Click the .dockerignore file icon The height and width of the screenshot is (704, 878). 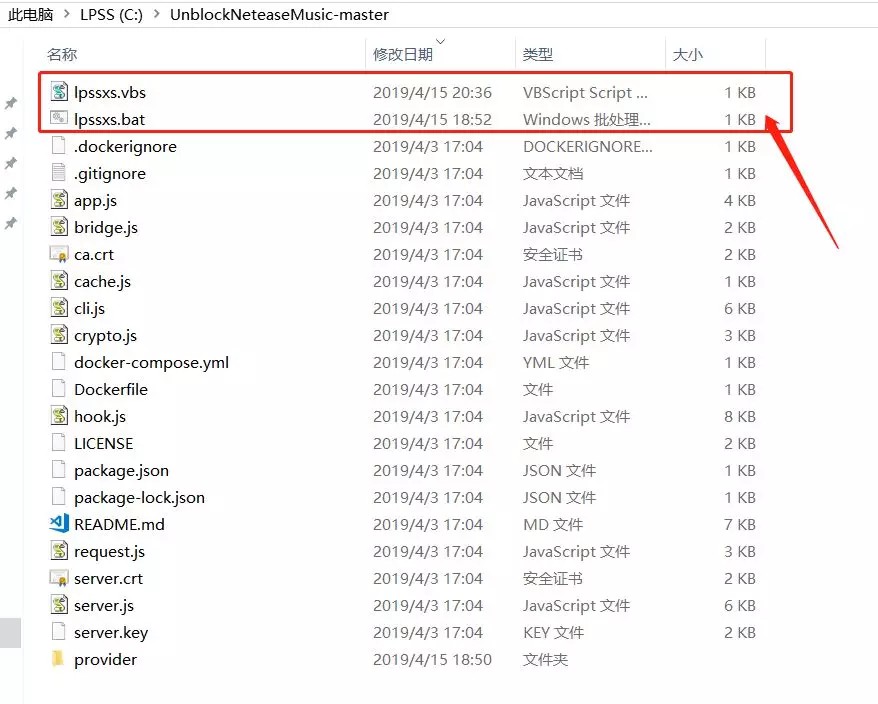pyautogui.click(x=58, y=146)
